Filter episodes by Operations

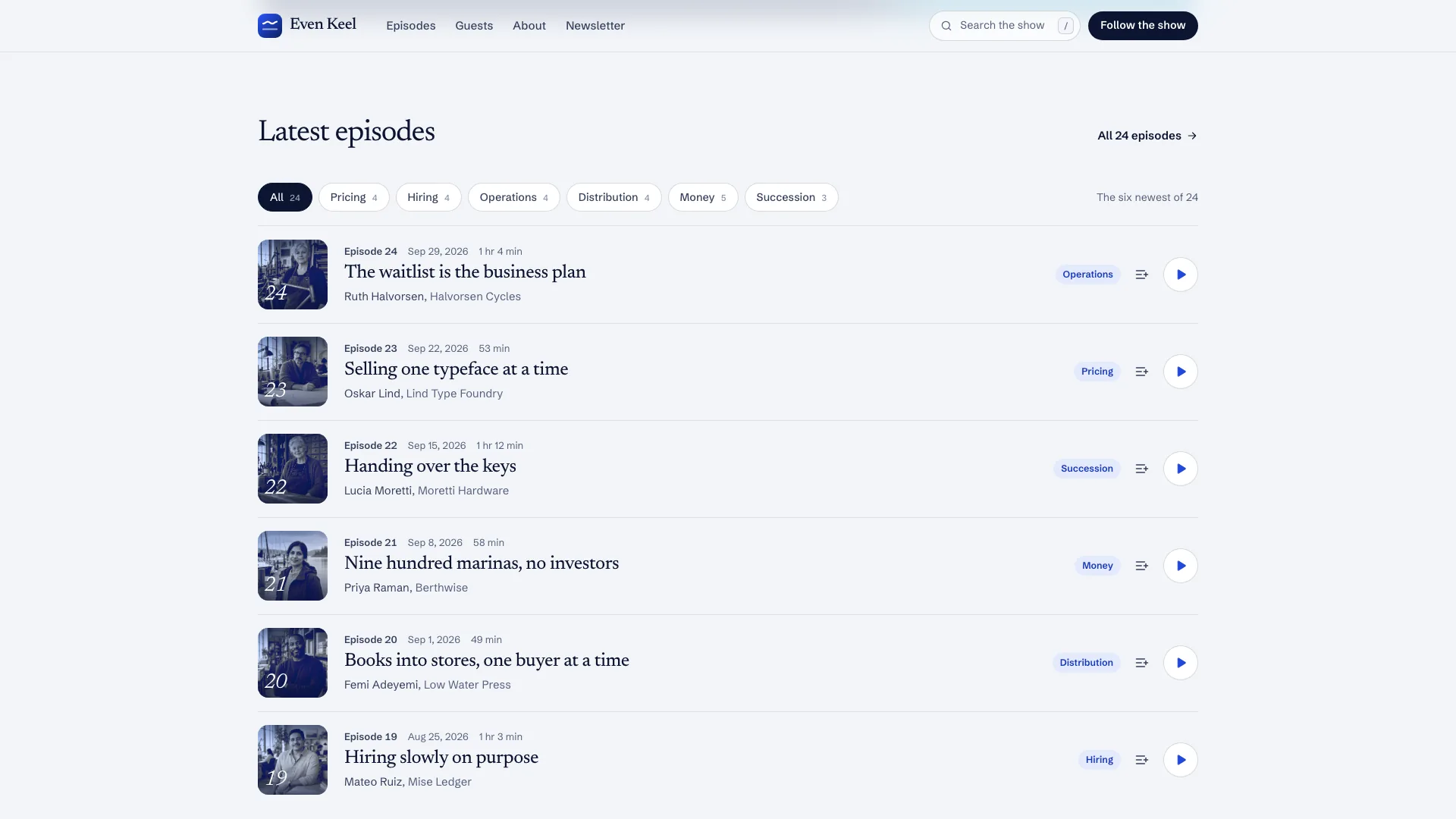click(x=514, y=197)
